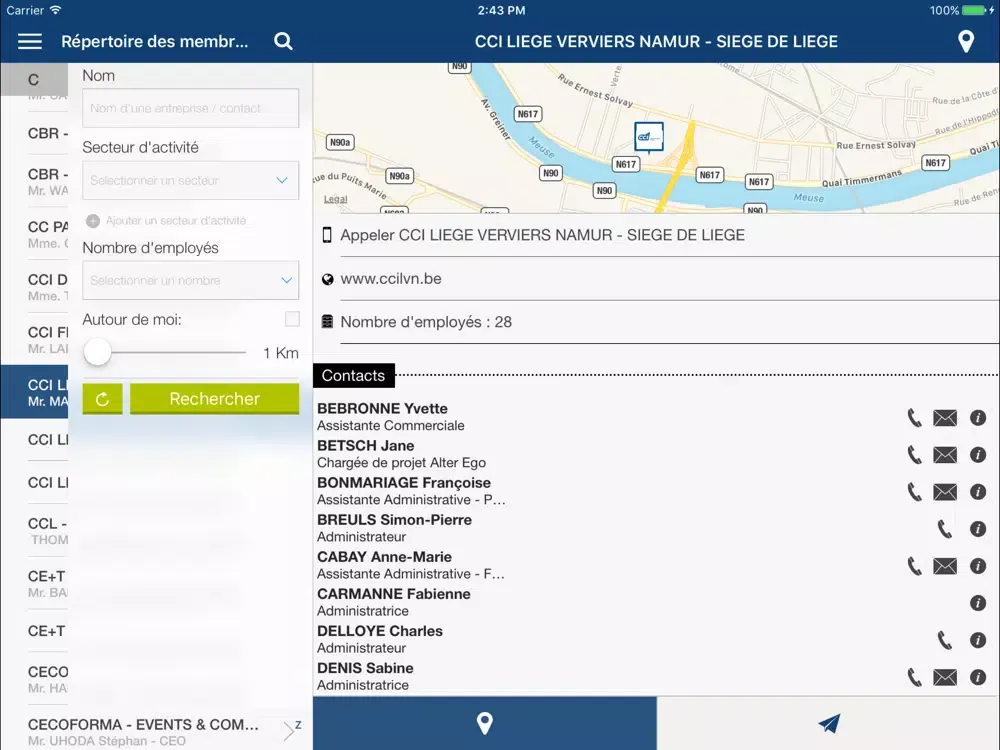Show info for BONMARIAGE Françoise
The height and width of the screenshot is (750, 1000).
(x=978, y=492)
